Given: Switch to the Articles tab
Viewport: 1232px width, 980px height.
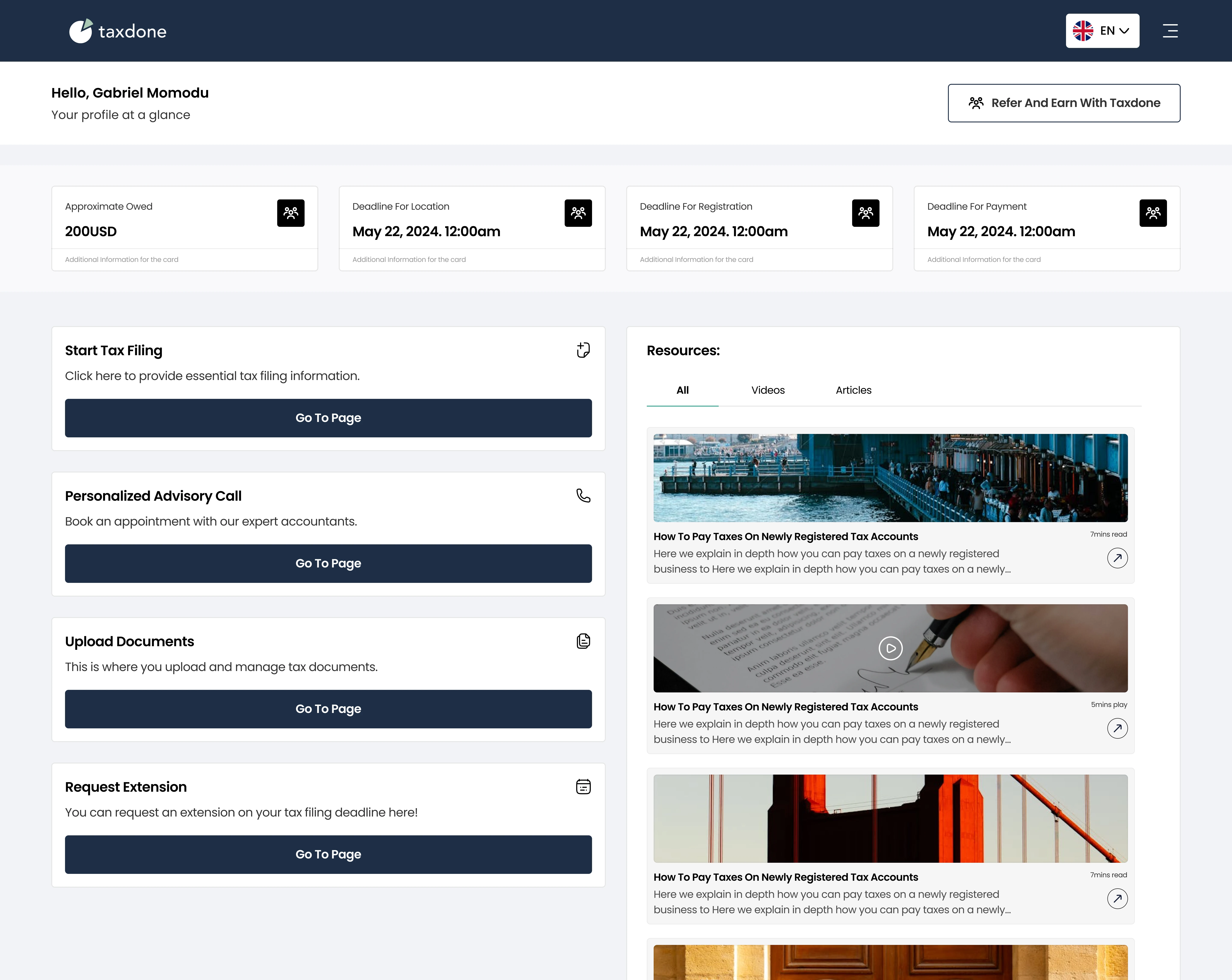Looking at the screenshot, I should tap(853, 390).
